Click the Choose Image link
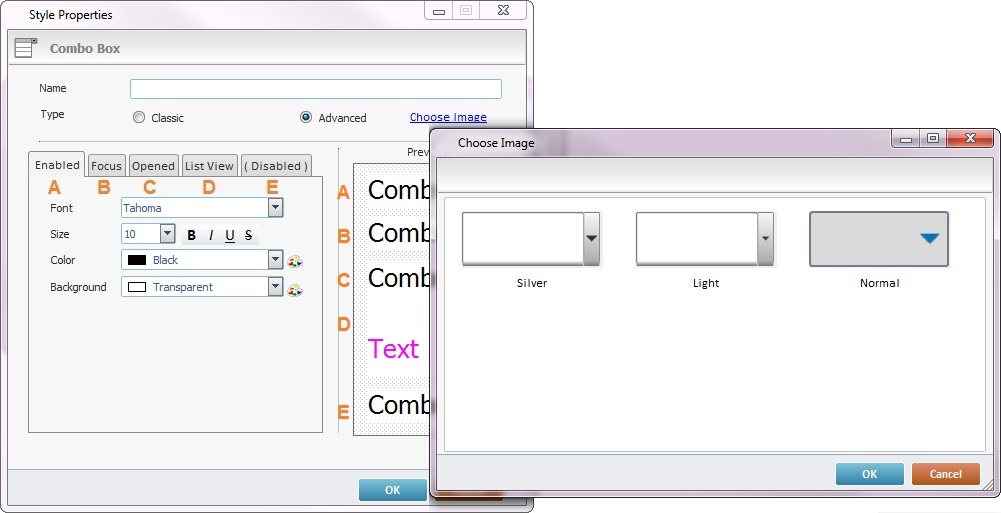The height and width of the screenshot is (513, 1001). click(448, 117)
